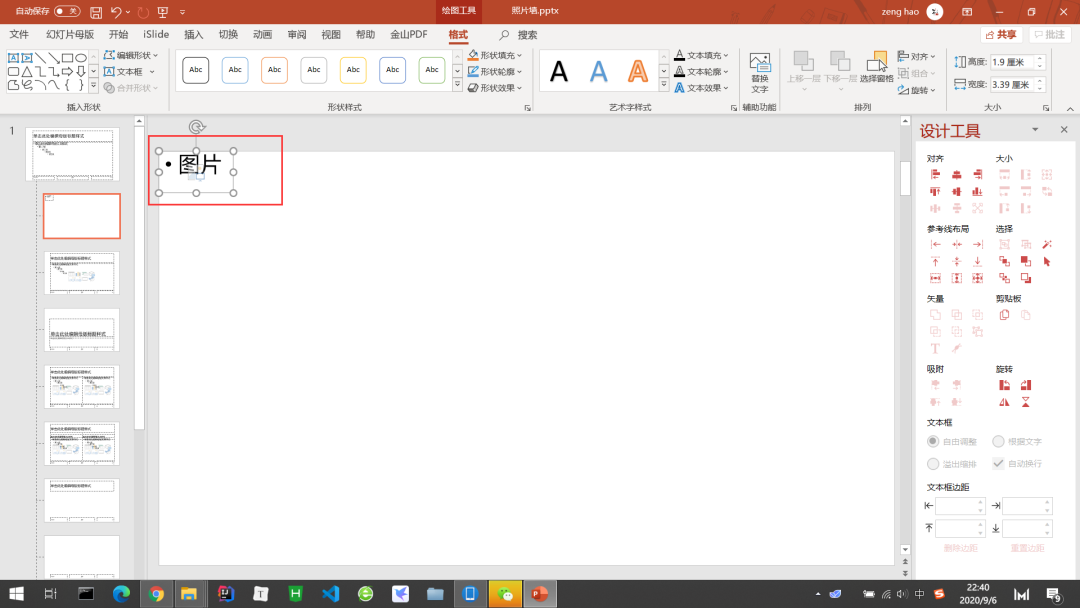Click align top icon in 对齐 section

(x=935, y=191)
